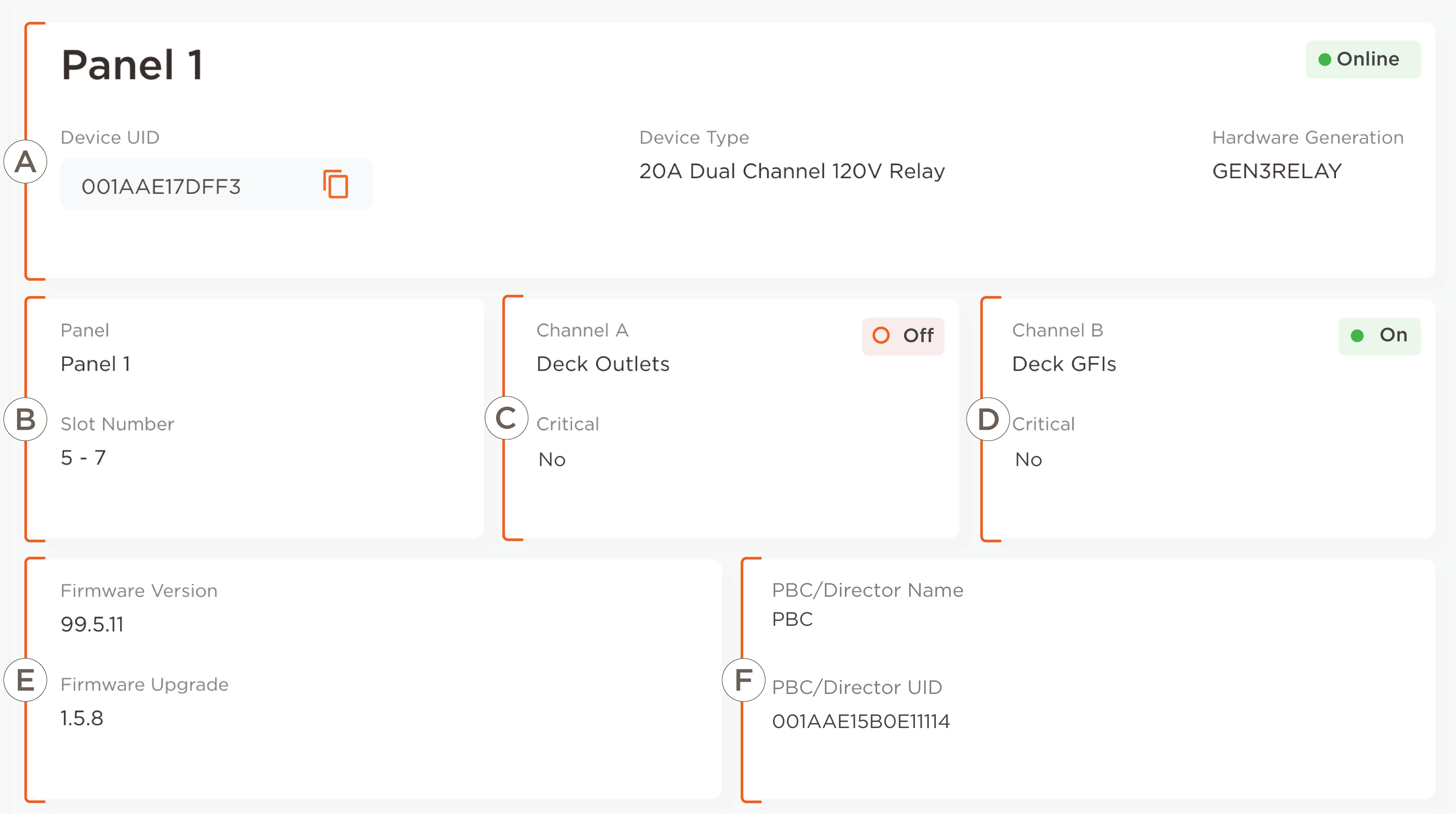Click the Online status badge
The image size is (1456, 814).
tap(1363, 59)
